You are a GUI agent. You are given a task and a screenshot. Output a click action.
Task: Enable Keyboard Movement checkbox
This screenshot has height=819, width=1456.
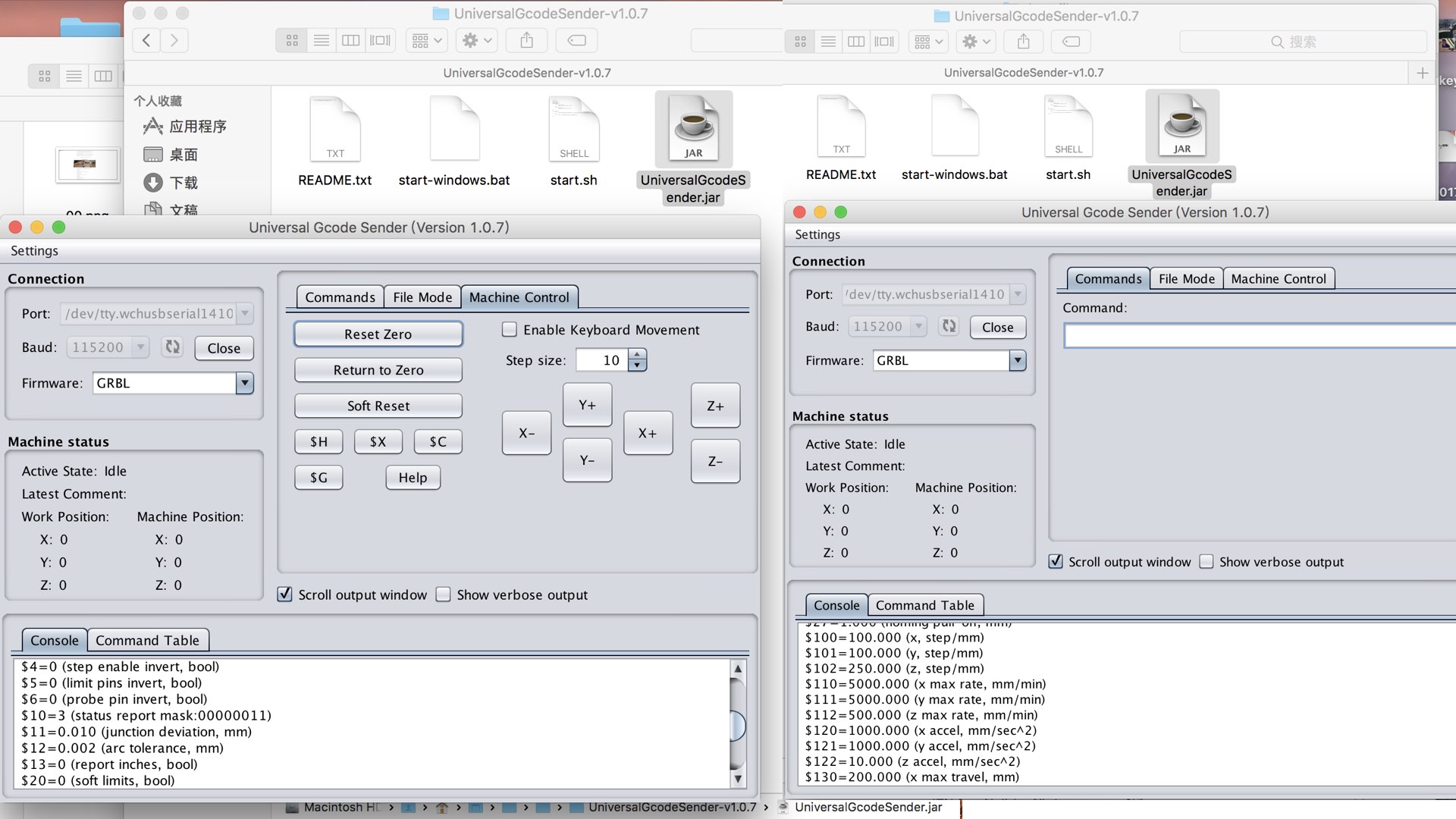(x=510, y=329)
